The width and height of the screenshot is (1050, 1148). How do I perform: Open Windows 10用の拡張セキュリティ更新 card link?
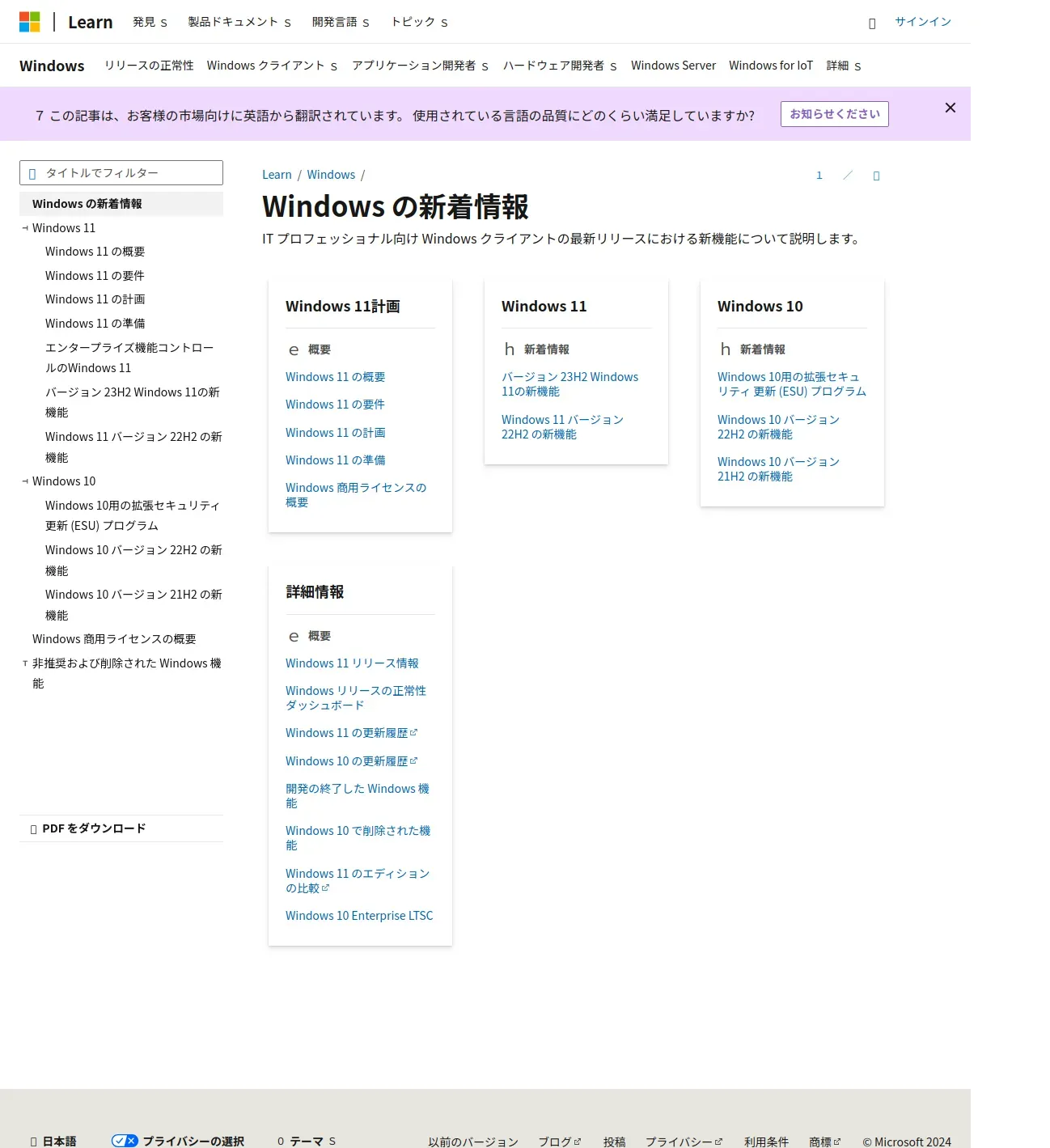(x=791, y=384)
